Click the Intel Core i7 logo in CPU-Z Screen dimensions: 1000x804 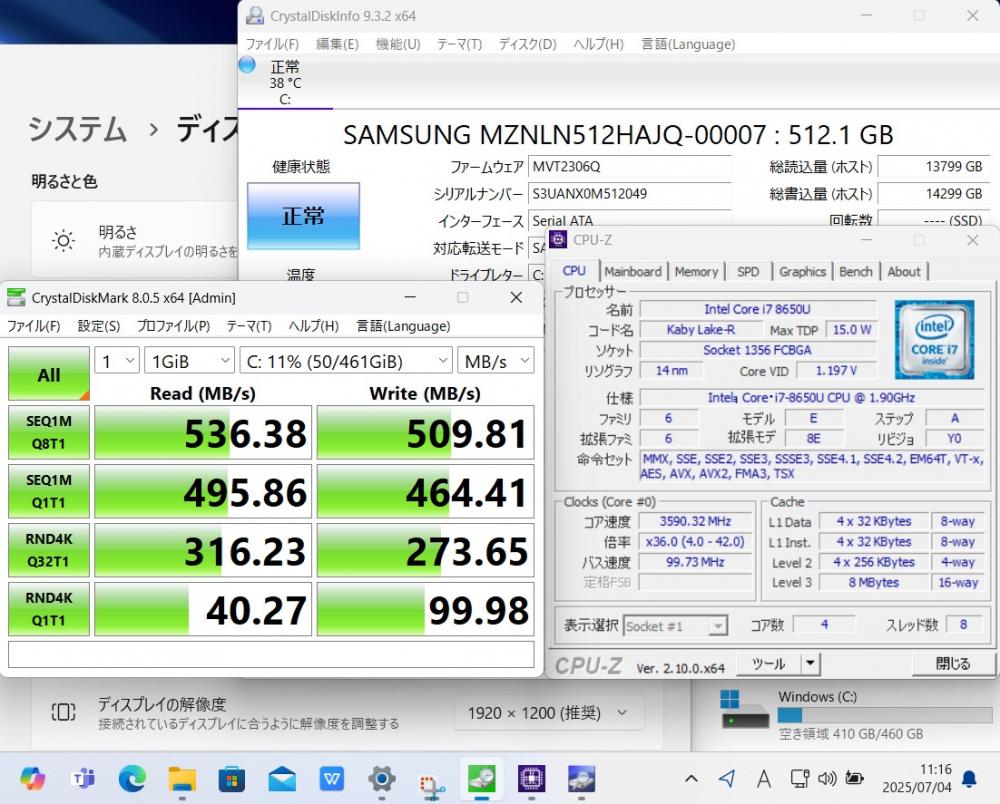tap(934, 340)
